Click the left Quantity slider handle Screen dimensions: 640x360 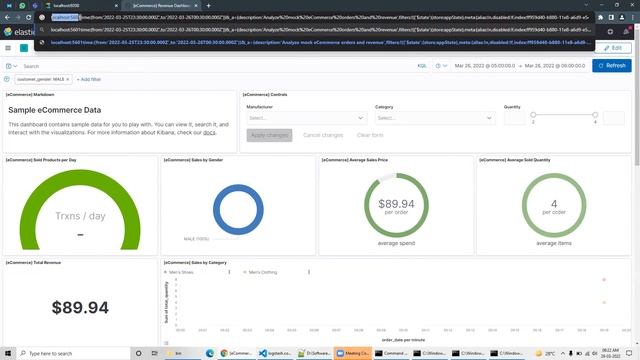533,115
